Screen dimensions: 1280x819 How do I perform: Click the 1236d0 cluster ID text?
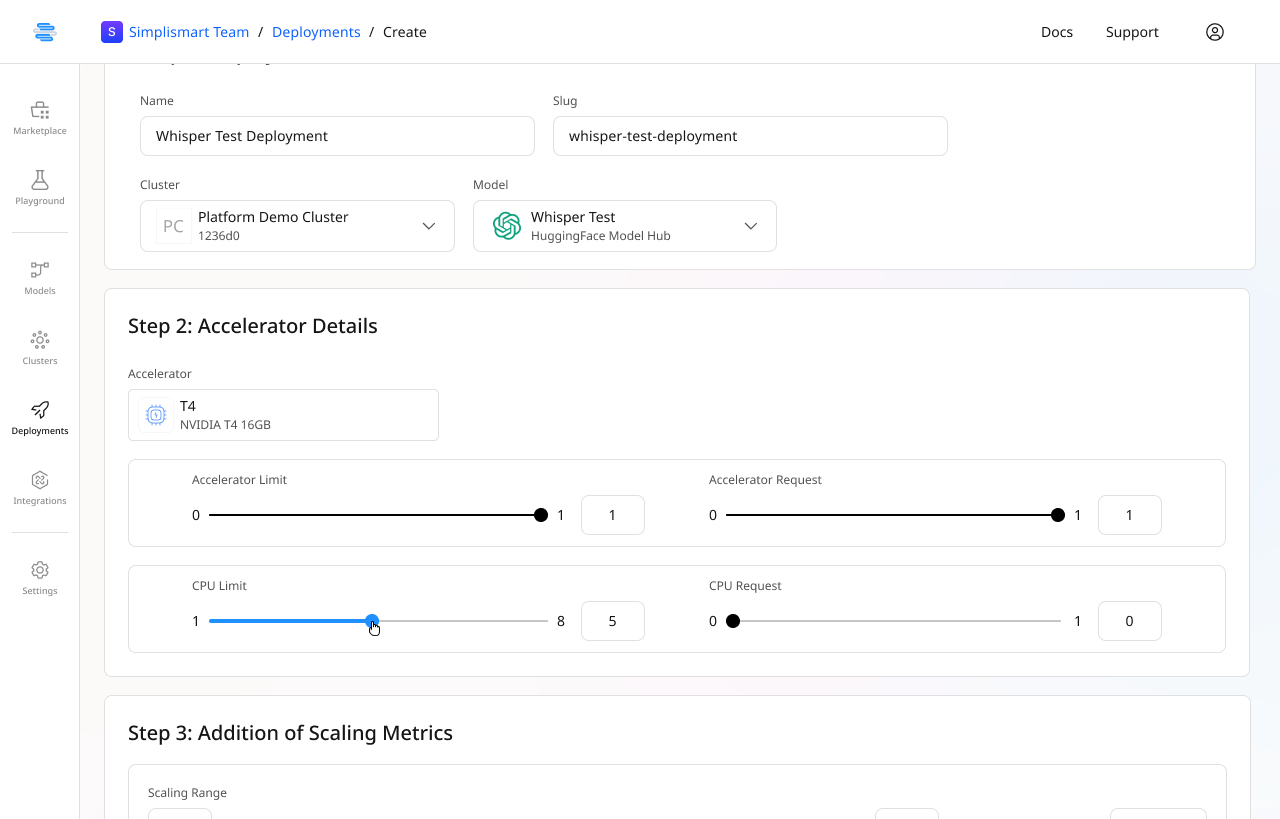[219, 236]
